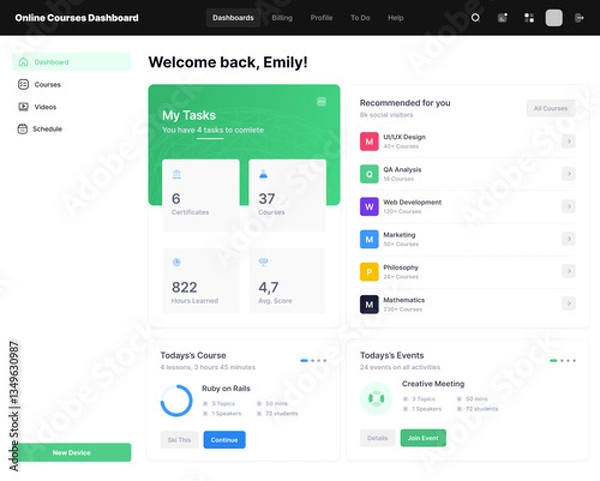This screenshot has width=600, height=481.
Task: Open the My Tasks three-dot menu
Action: 321,101
